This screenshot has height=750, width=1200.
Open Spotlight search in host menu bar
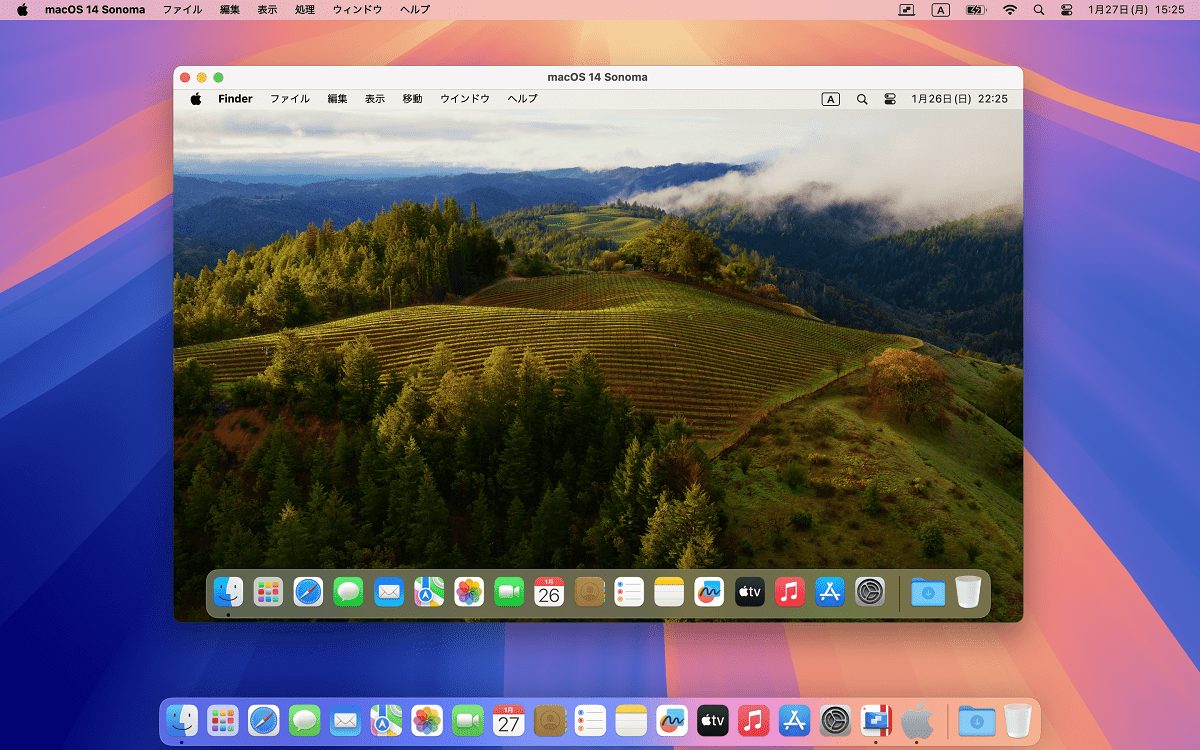(x=1039, y=9)
